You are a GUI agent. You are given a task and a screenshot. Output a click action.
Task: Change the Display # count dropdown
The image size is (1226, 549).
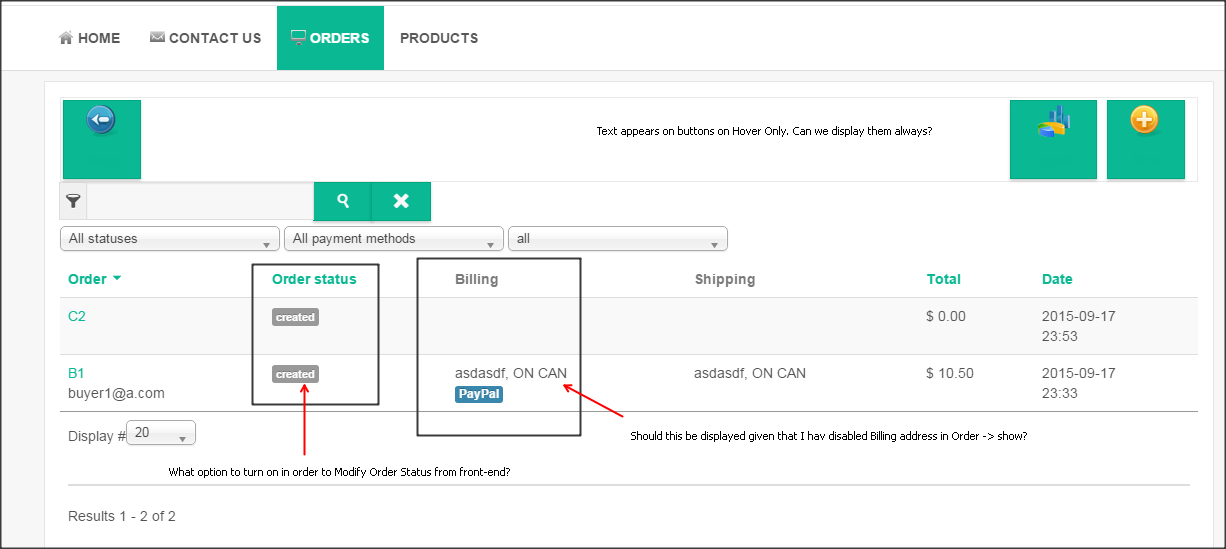coord(161,434)
